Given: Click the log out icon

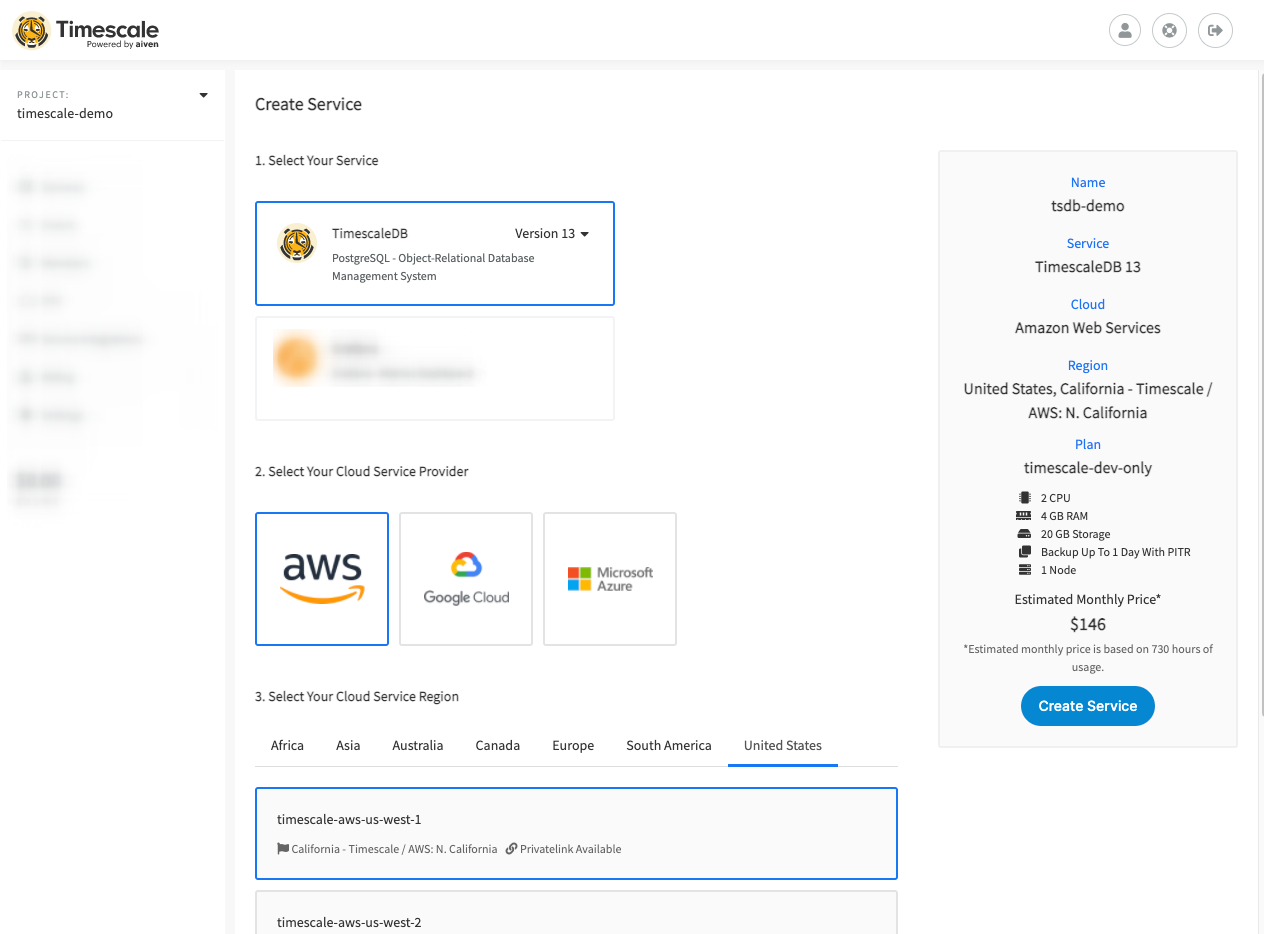Looking at the screenshot, I should [1216, 30].
